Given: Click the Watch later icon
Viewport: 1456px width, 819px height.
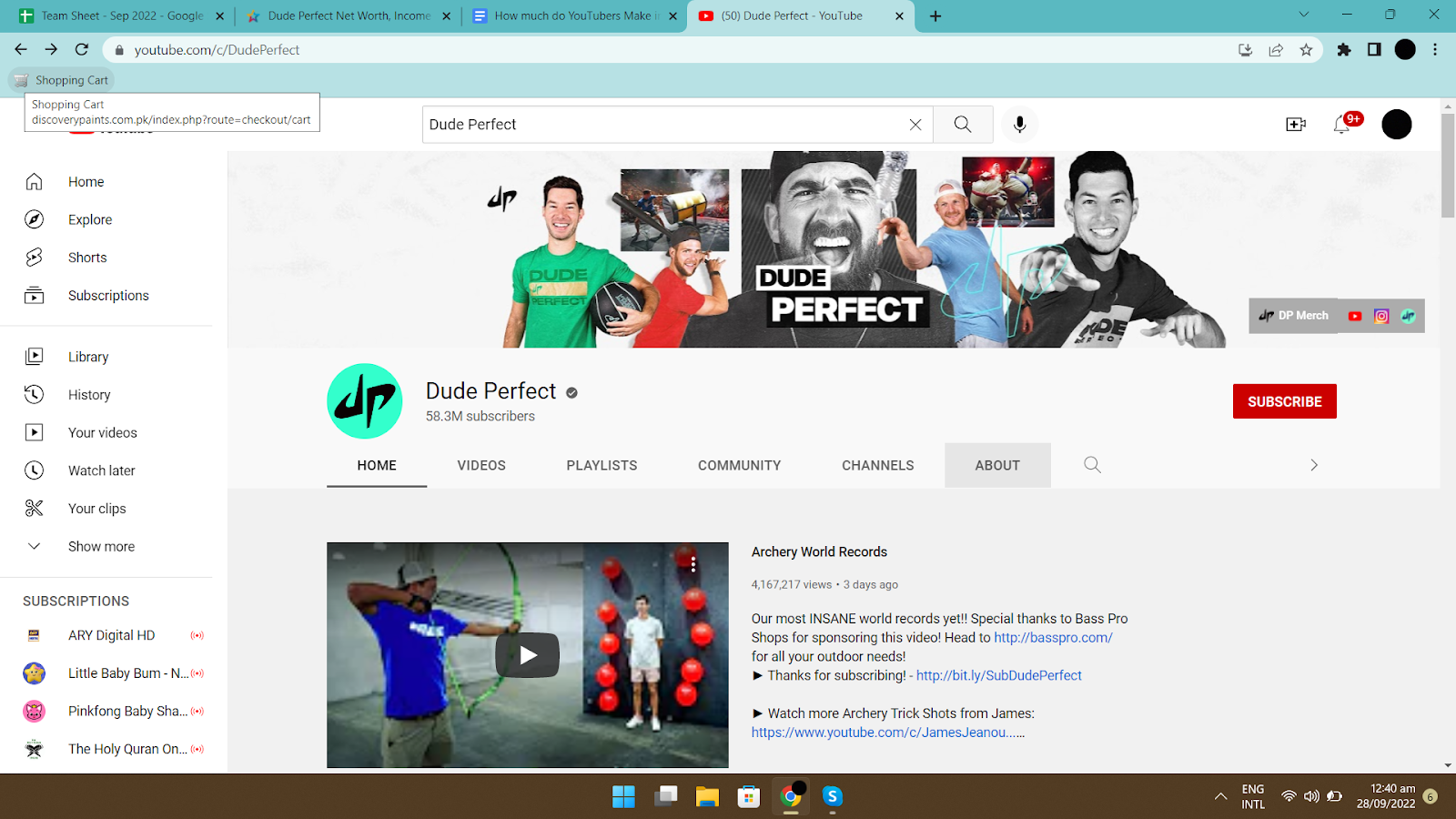Looking at the screenshot, I should [34, 470].
